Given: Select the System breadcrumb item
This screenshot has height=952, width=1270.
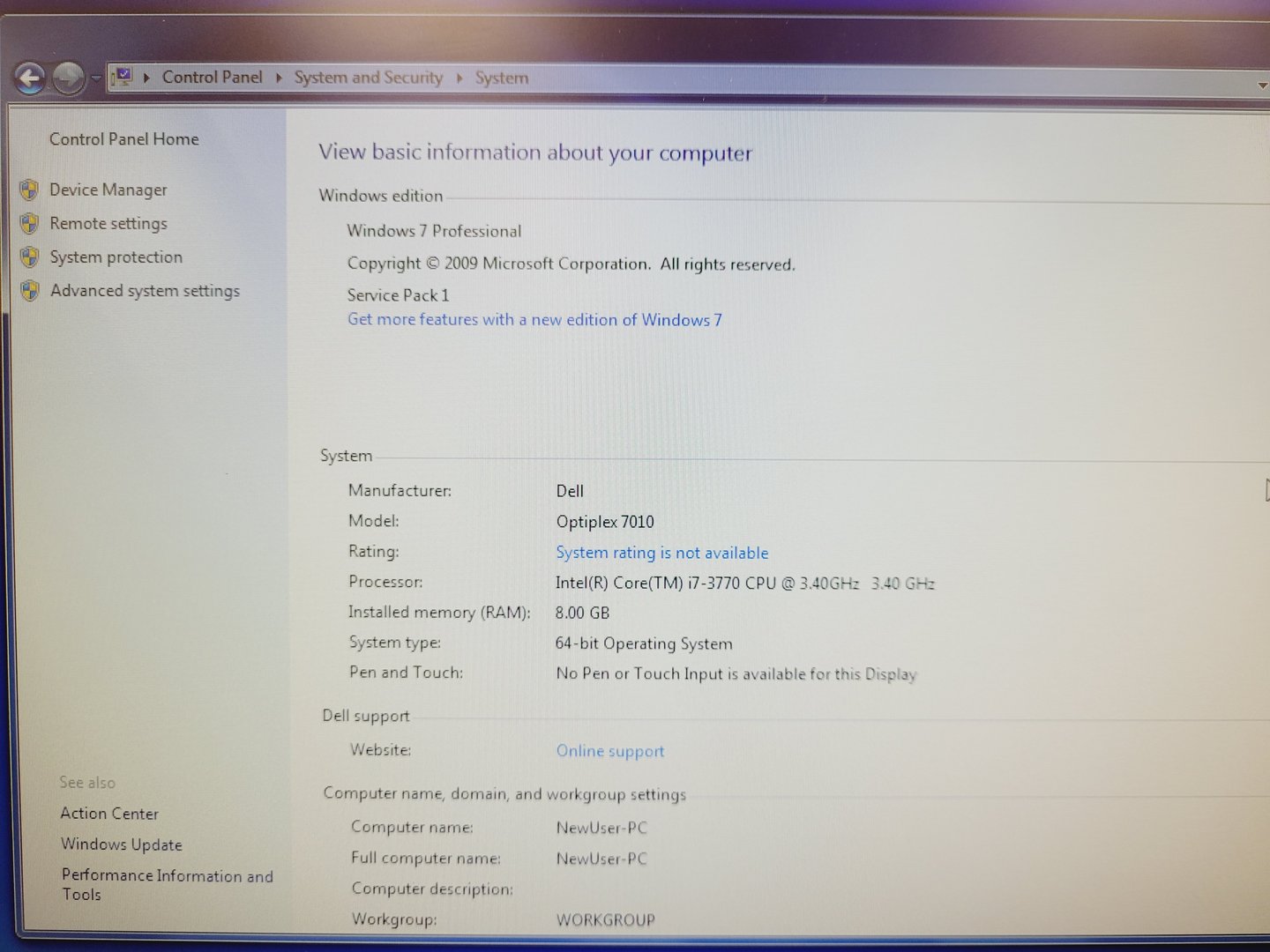Looking at the screenshot, I should [x=502, y=78].
